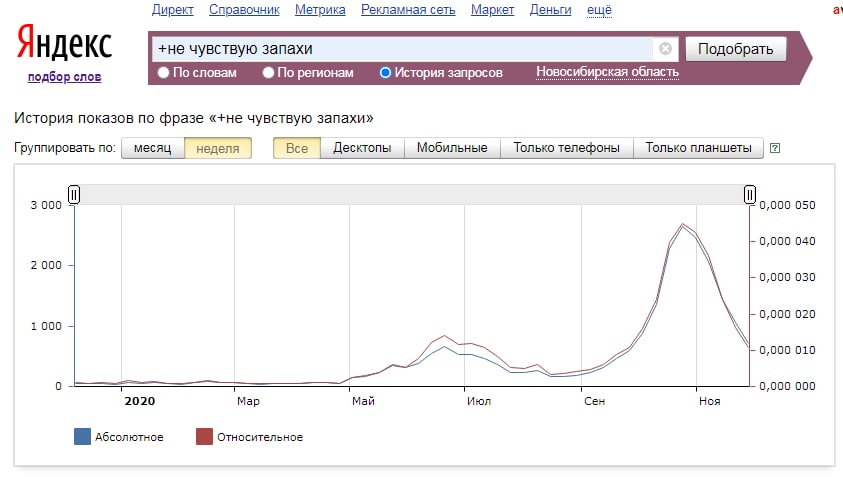Image resolution: width=843 pixels, height=477 pixels.
Task: Open the 'Деньги' link
Action: 551,10
